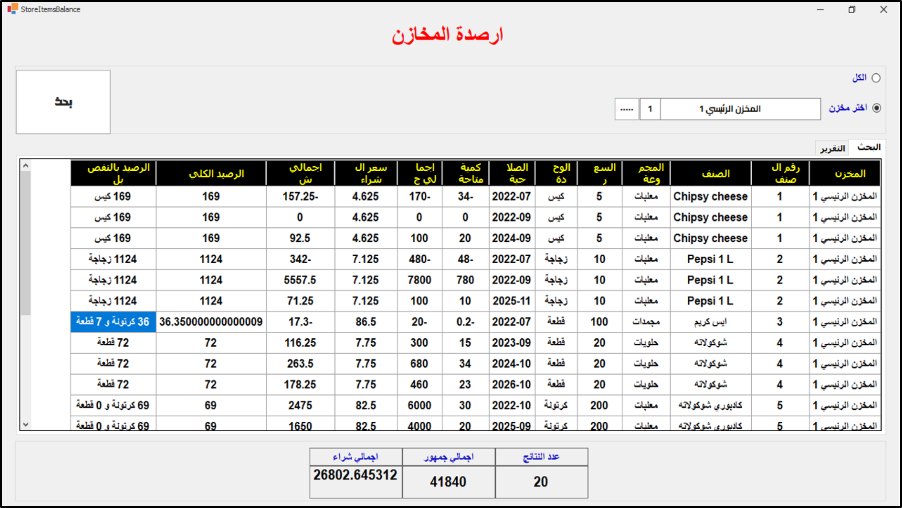Click the warehouse number field showing 1

click(650, 109)
